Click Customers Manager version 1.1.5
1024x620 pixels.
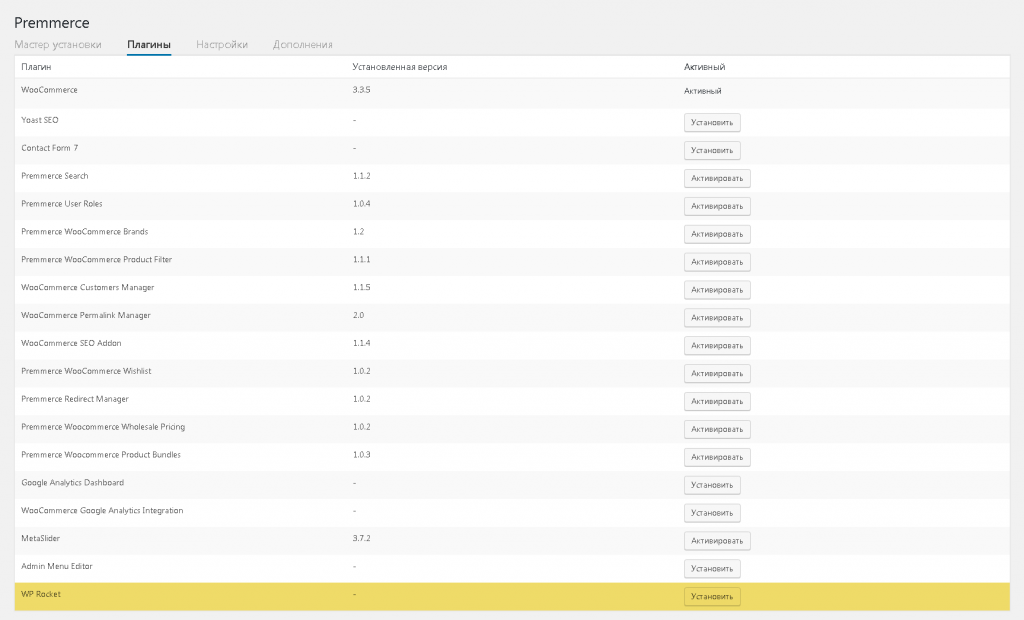pos(361,287)
